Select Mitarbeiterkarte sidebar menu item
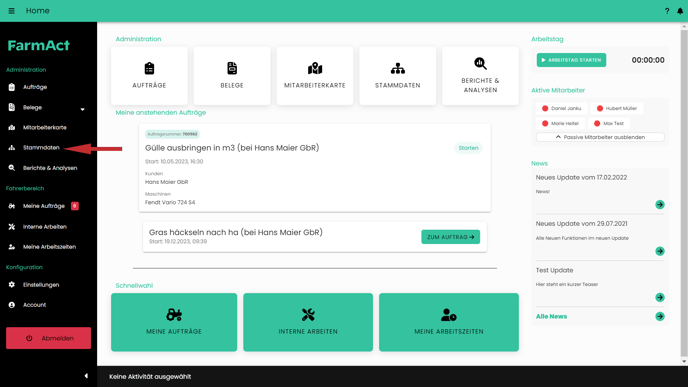 (x=45, y=127)
